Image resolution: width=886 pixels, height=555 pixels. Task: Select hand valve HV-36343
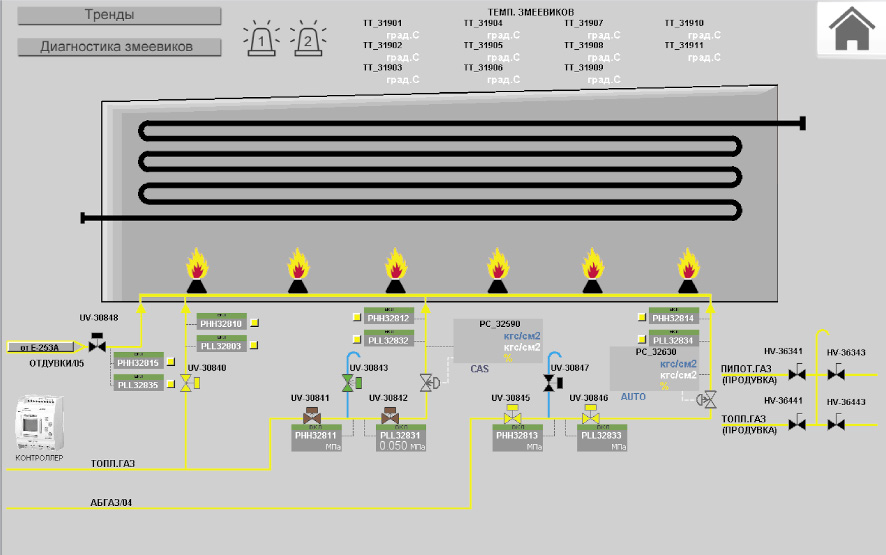836,372
